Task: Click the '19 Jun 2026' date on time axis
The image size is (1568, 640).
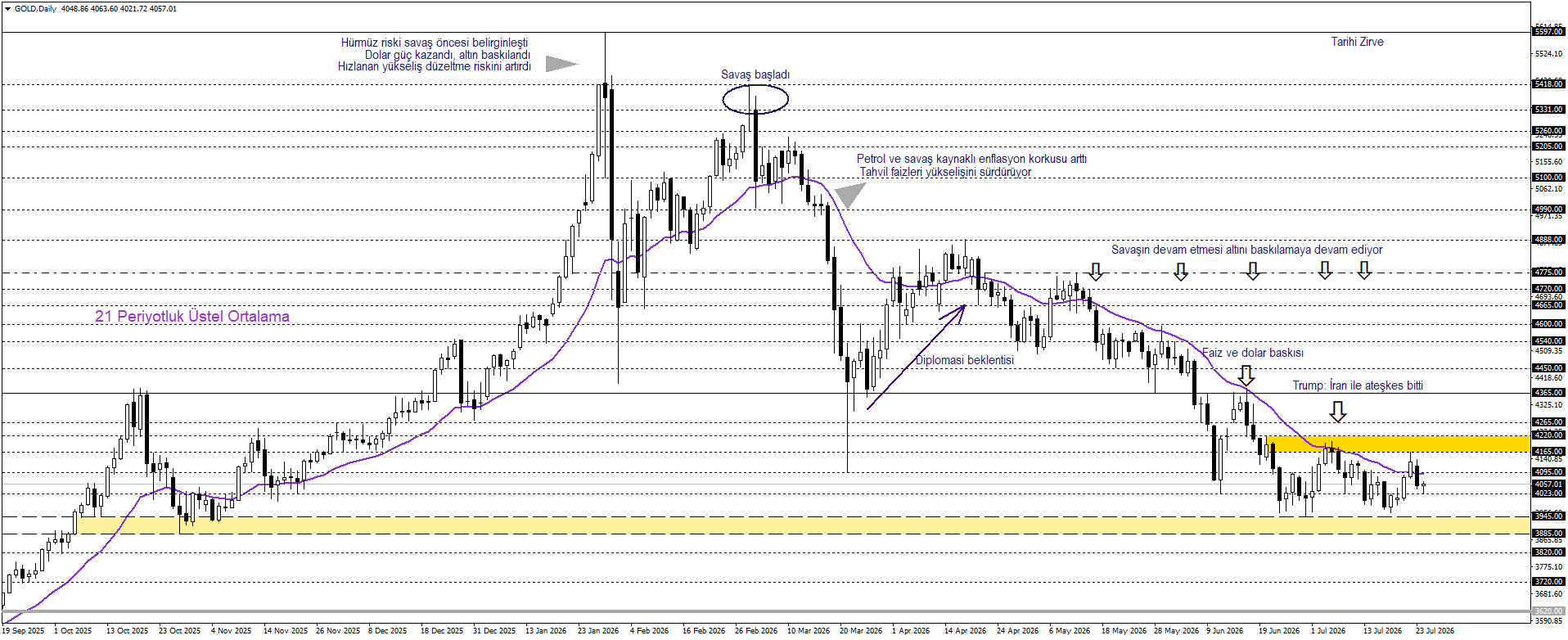Action: [x=1280, y=631]
